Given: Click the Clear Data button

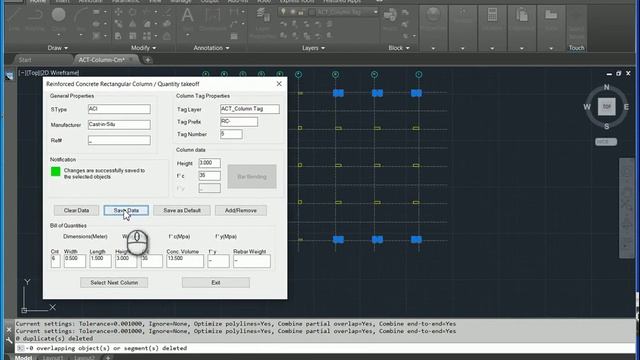Looking at the screenshot, I should [76, 210].
